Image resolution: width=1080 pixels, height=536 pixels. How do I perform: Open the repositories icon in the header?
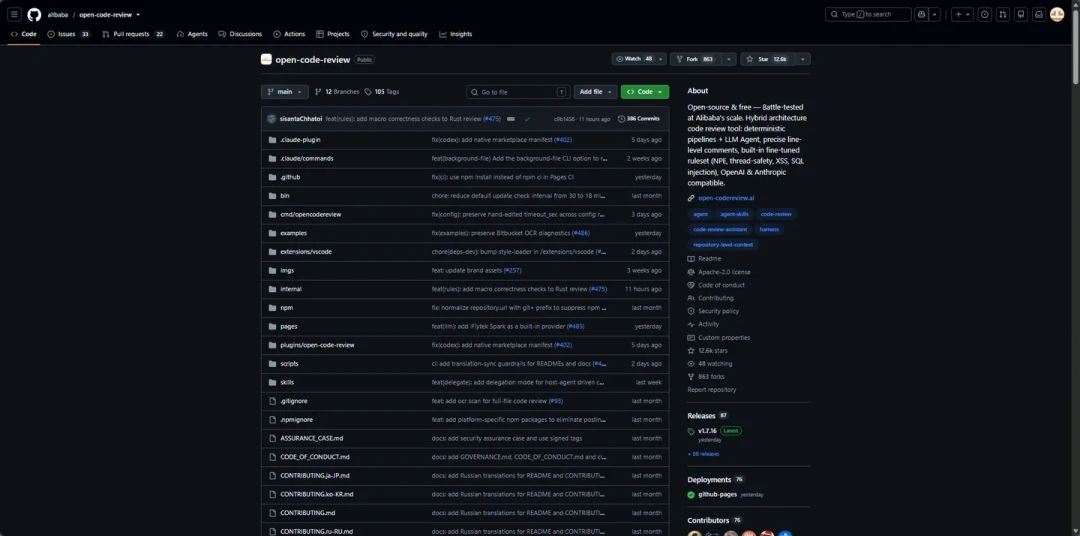[x=1021, y=14]
